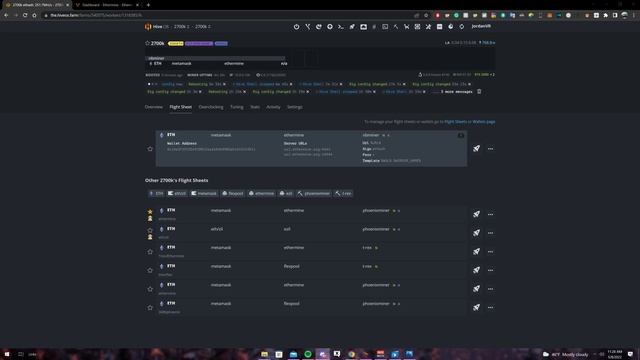Switch to the second browser tab Dashboard
The height and width of the screenshot is (360, 640).
[107, 5]
